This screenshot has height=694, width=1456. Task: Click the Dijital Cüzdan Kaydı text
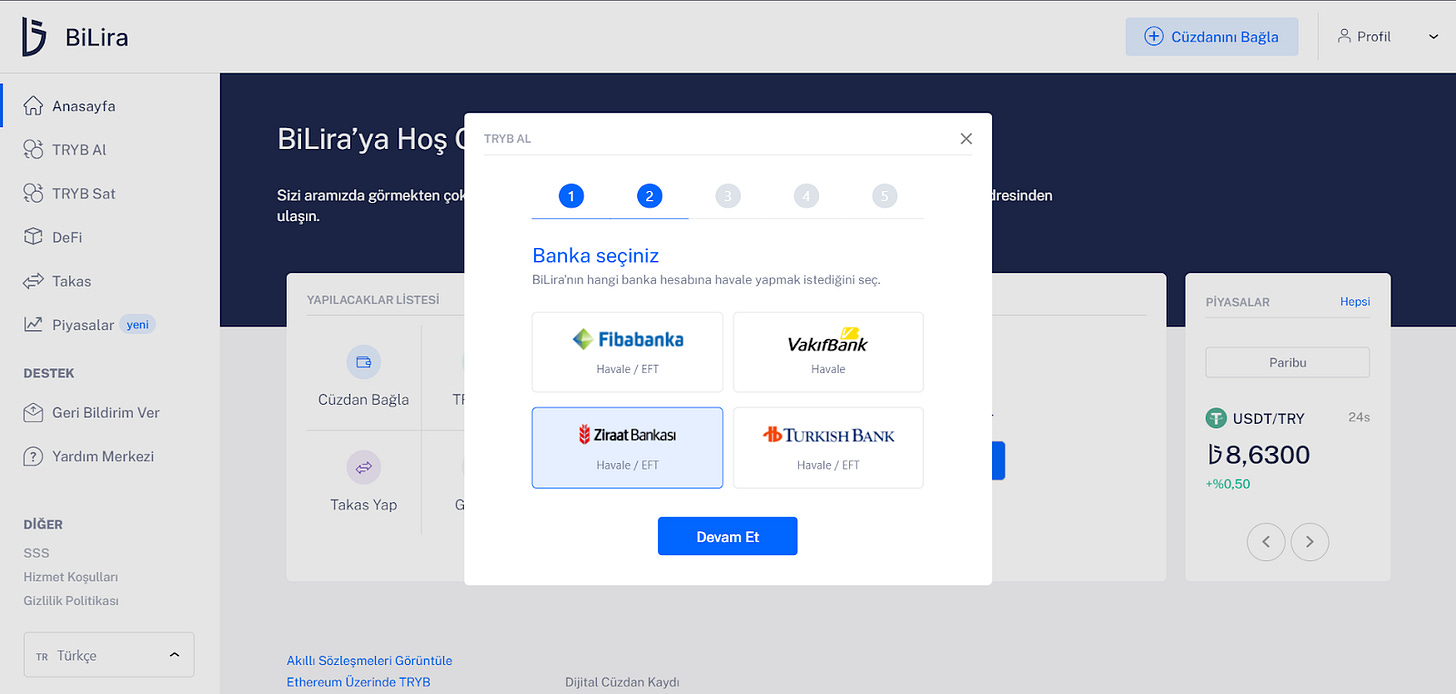pos(622,682)
